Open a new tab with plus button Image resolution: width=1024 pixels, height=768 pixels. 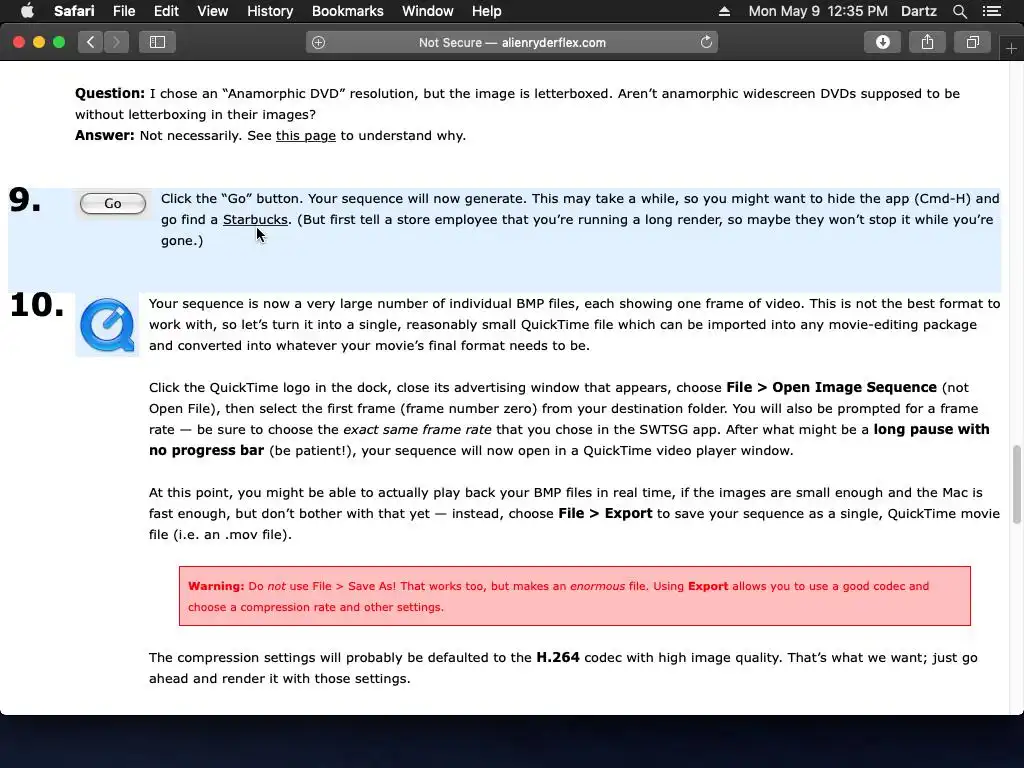(1011, 49)
